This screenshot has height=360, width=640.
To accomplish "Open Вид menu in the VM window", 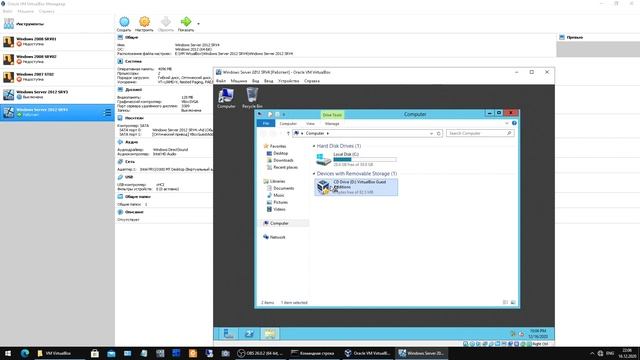I will (x=256, y=81).
